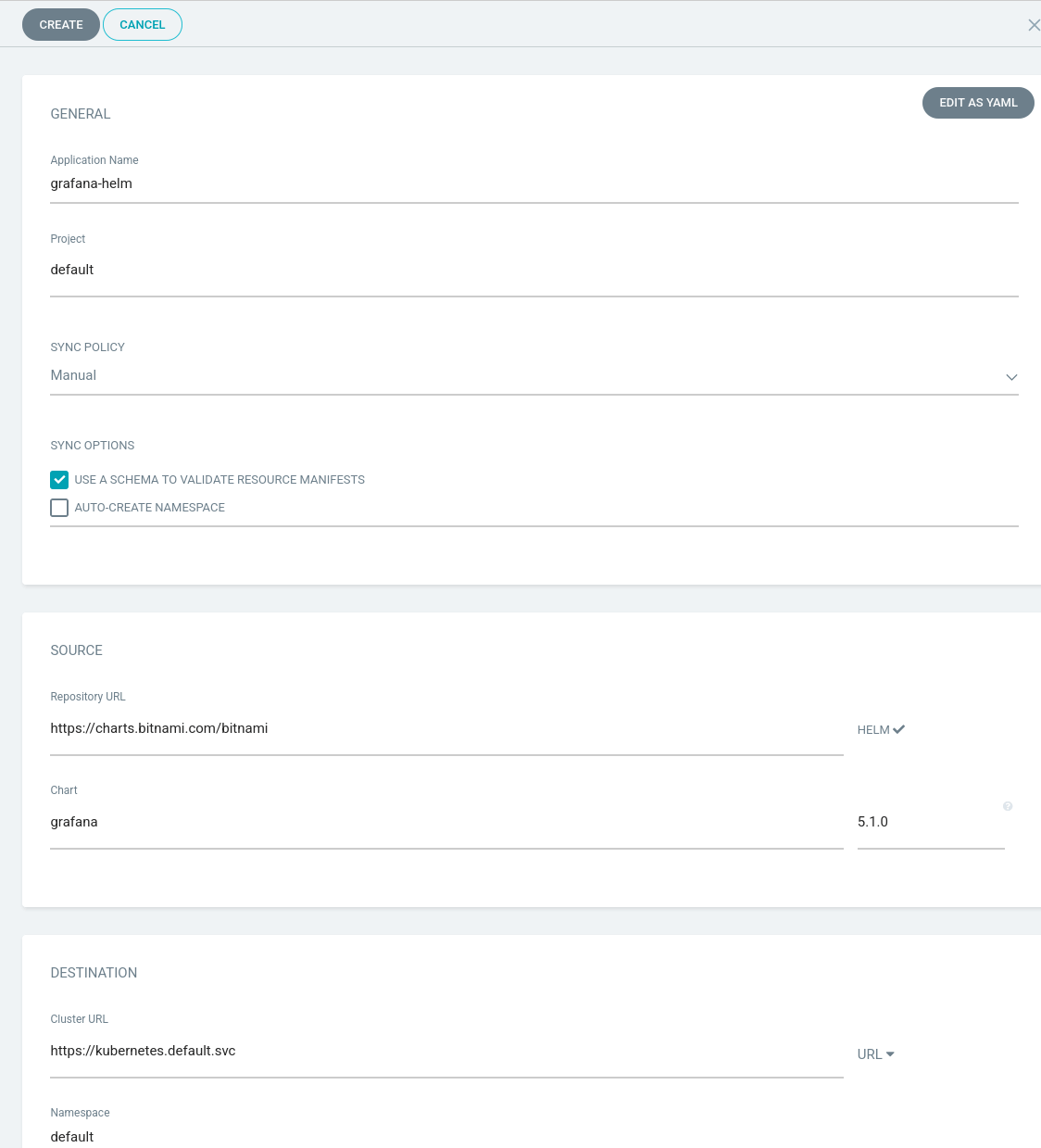The image size is (1041, 1148).
Task: Enable AUTO-CREATE NAMESPACE
Action: click(59, 508)
